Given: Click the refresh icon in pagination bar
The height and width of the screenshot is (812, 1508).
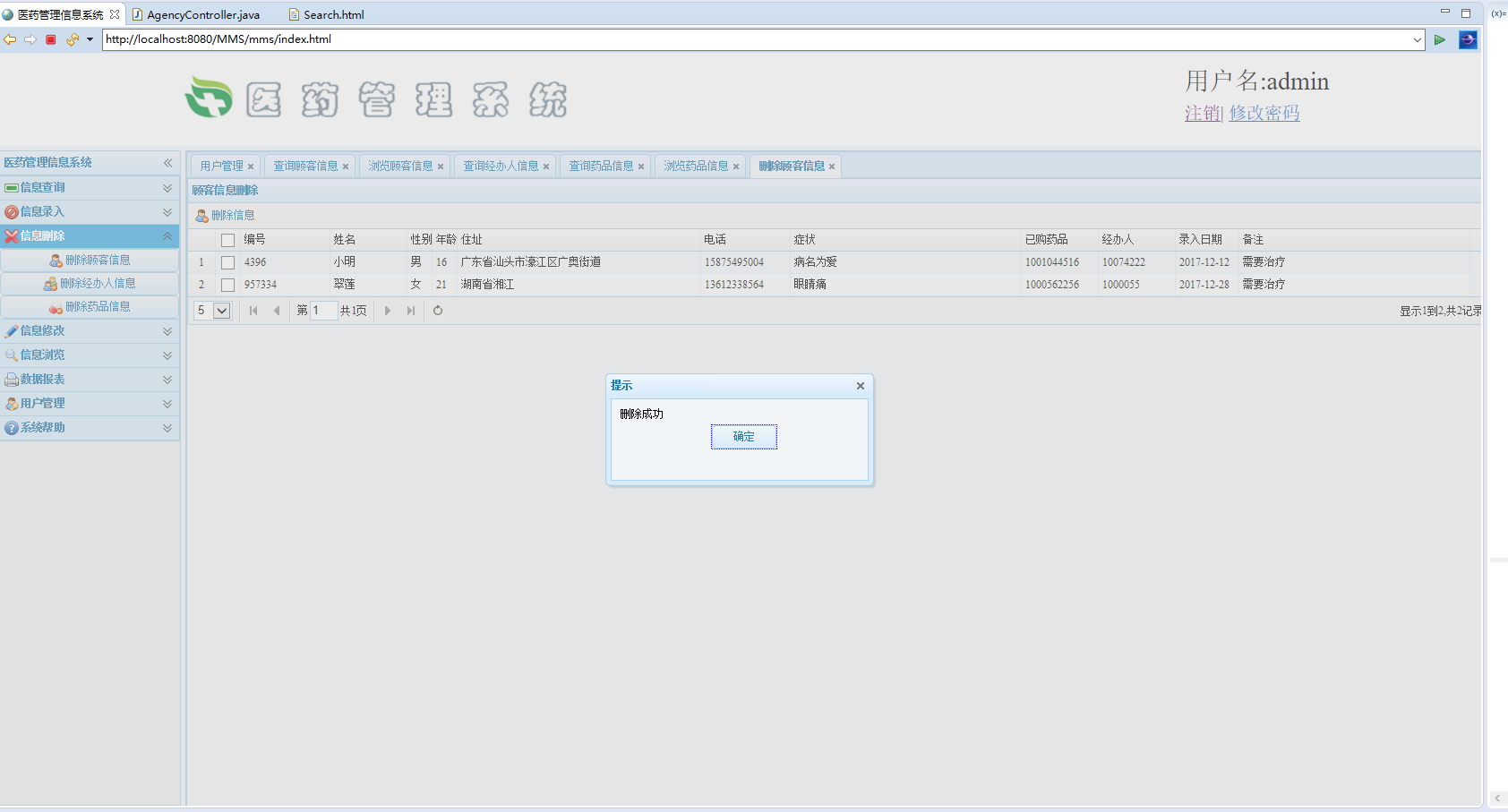Looking at the screenshot, I should pyautogui.click(x=438, y=311).
